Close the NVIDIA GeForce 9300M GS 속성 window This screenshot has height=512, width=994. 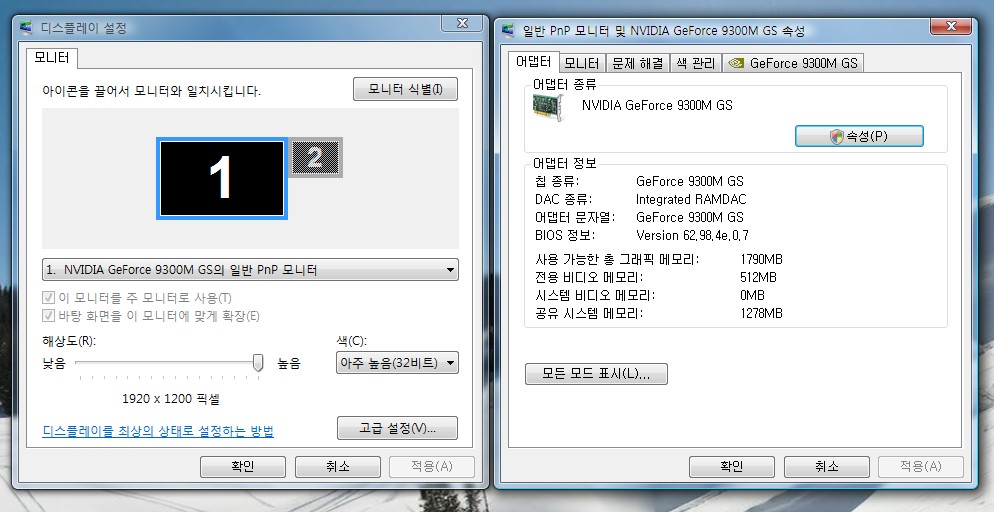[x=950, y=26]
